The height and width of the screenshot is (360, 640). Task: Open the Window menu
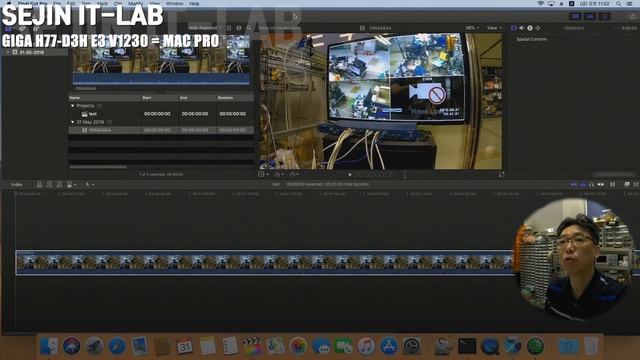click(x=175, y=3)
